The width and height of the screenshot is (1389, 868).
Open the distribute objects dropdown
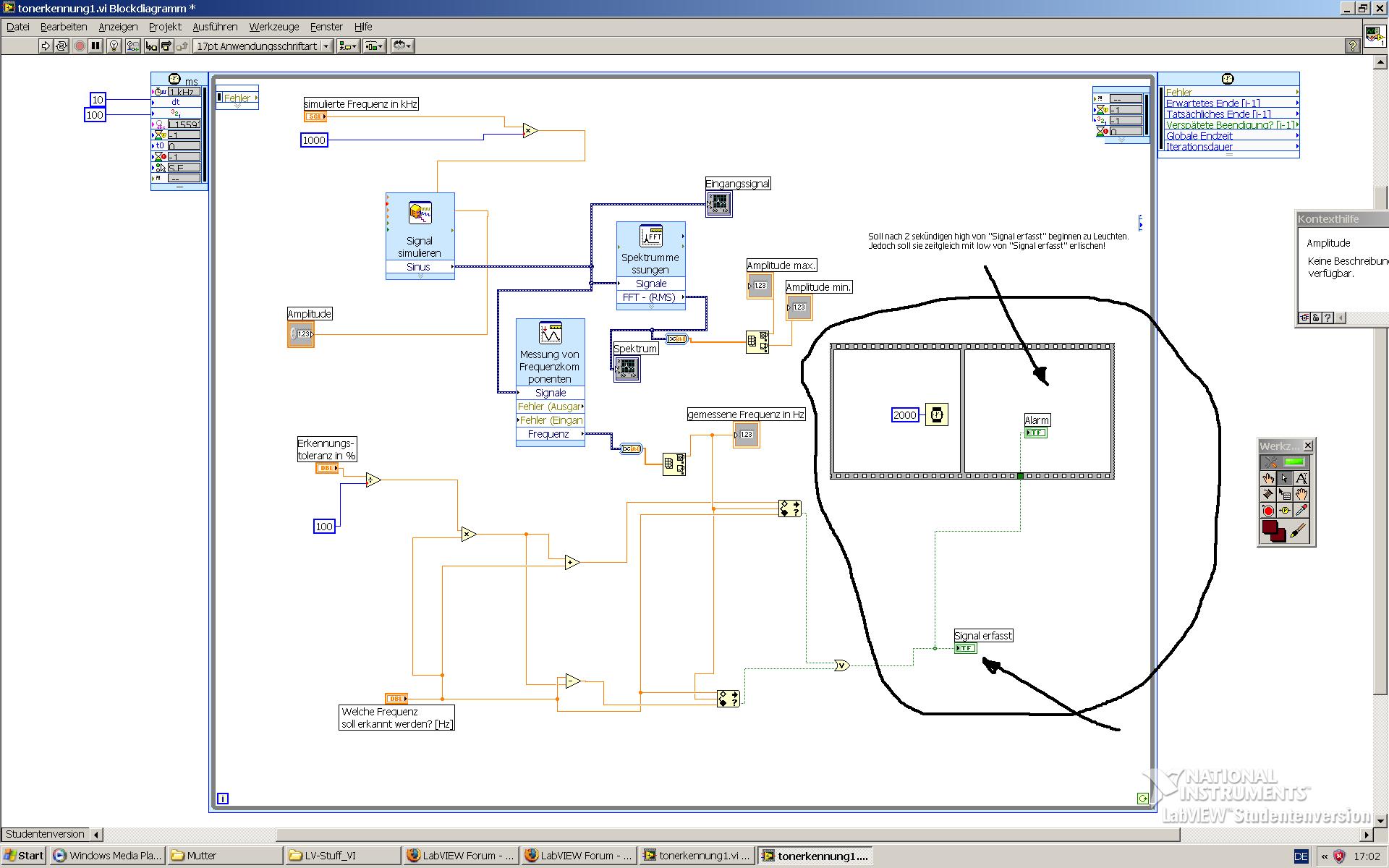pos(374,46)
